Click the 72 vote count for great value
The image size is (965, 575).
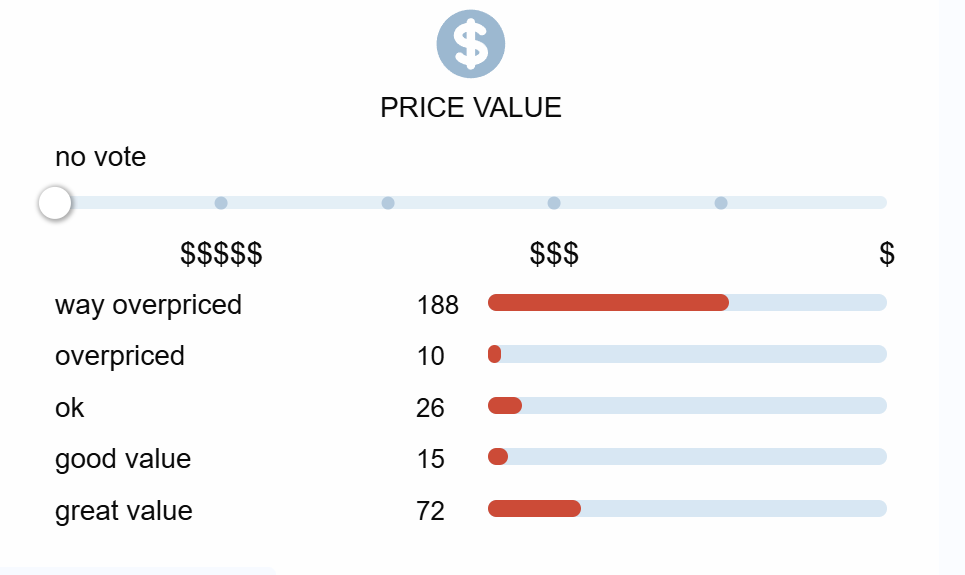pos(431,511)
